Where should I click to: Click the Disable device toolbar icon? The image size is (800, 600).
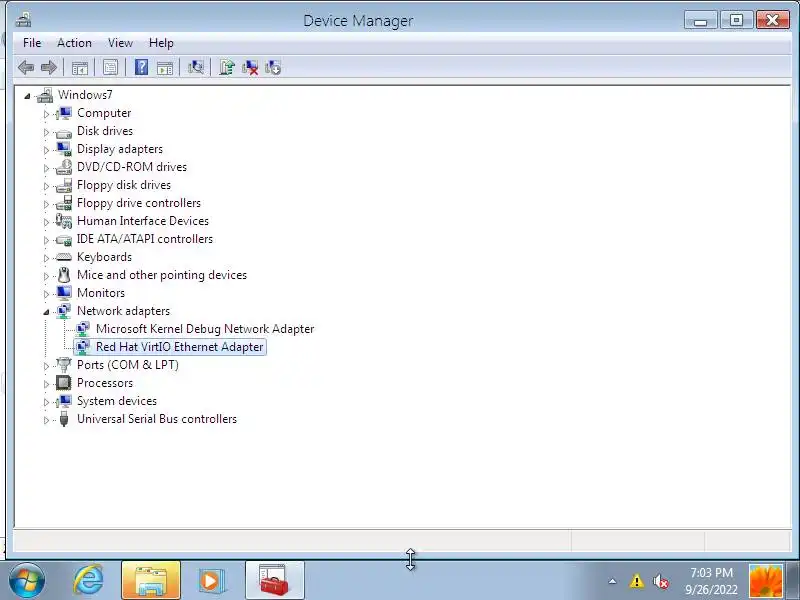[x=273, y=67]
